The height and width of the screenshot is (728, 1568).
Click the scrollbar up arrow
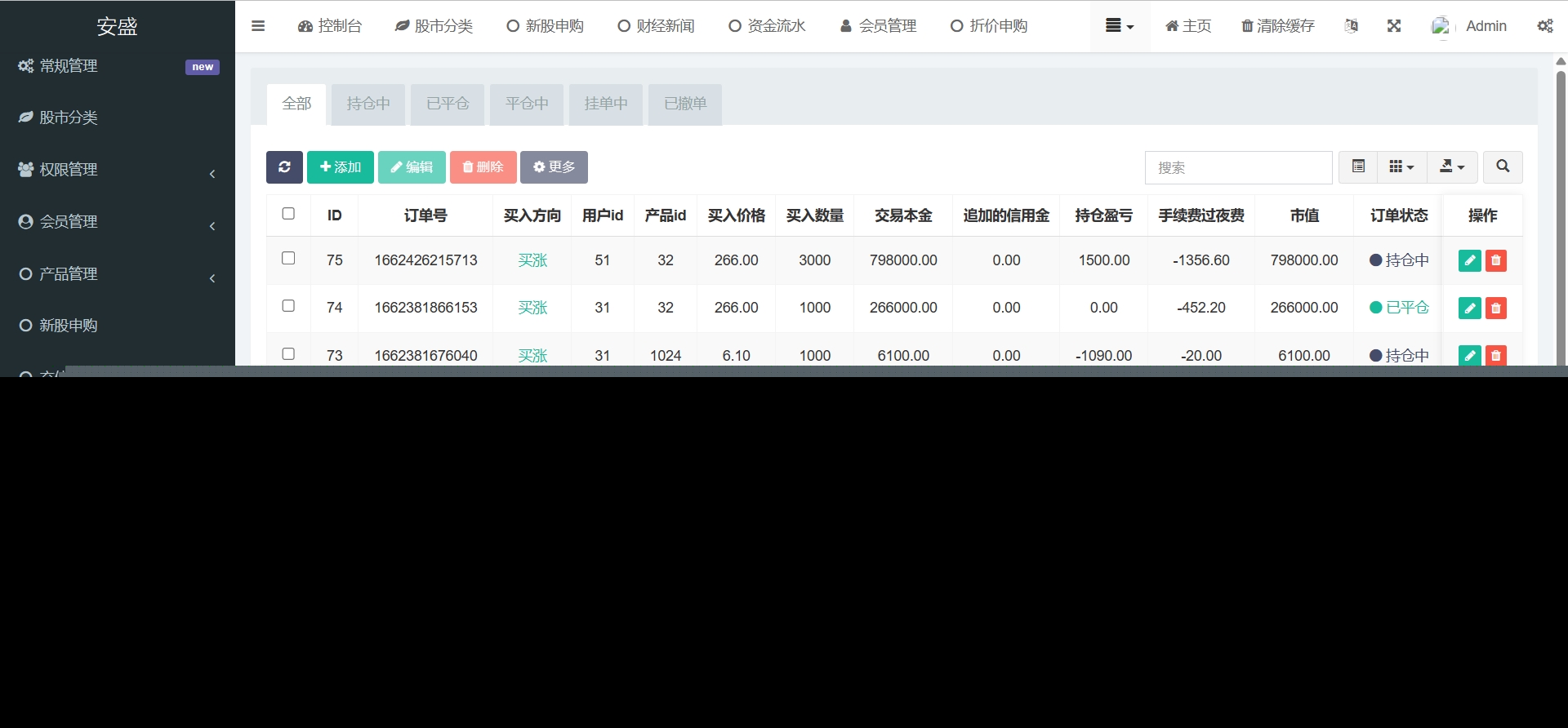tap(1561, 61)
